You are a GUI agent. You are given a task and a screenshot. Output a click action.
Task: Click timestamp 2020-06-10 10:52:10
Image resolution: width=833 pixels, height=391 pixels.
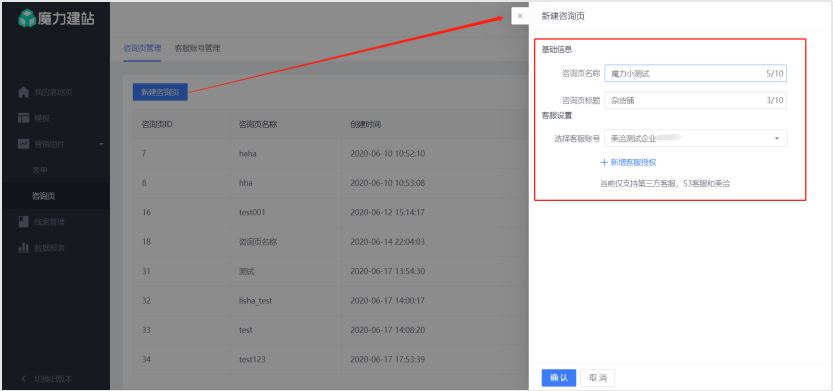[x=387, y=154]
